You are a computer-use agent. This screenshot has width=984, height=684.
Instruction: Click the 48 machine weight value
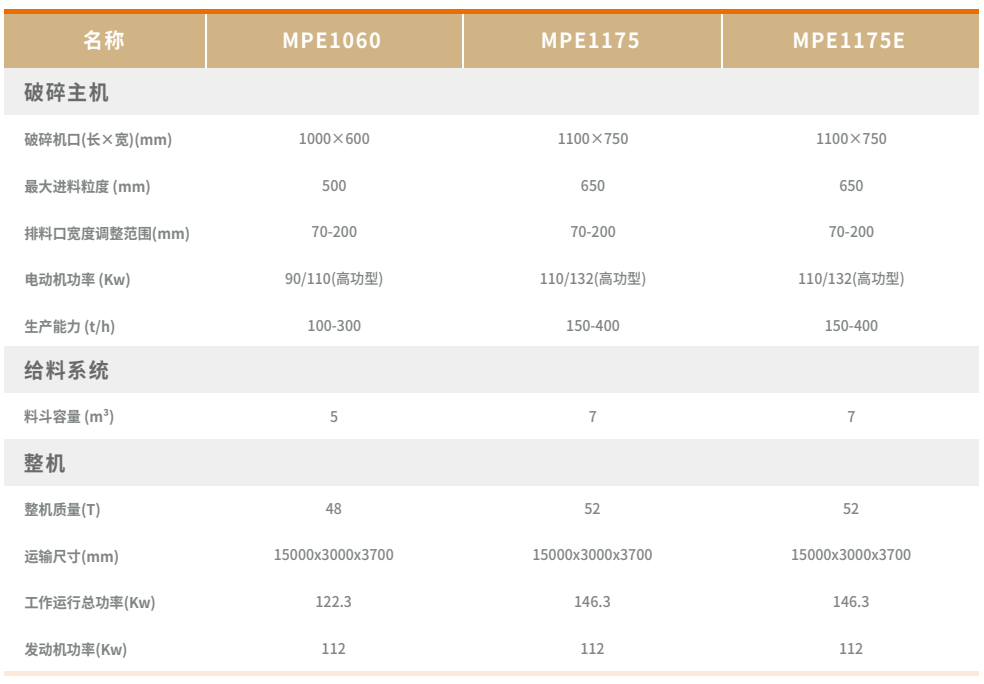click(334, 509)
